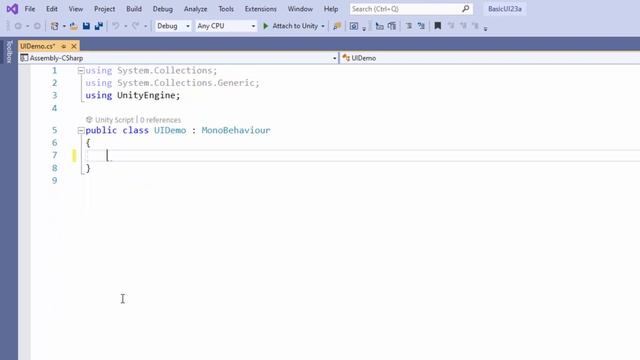
Task: Click the Comment out lines icon
Action: point(409,26)
